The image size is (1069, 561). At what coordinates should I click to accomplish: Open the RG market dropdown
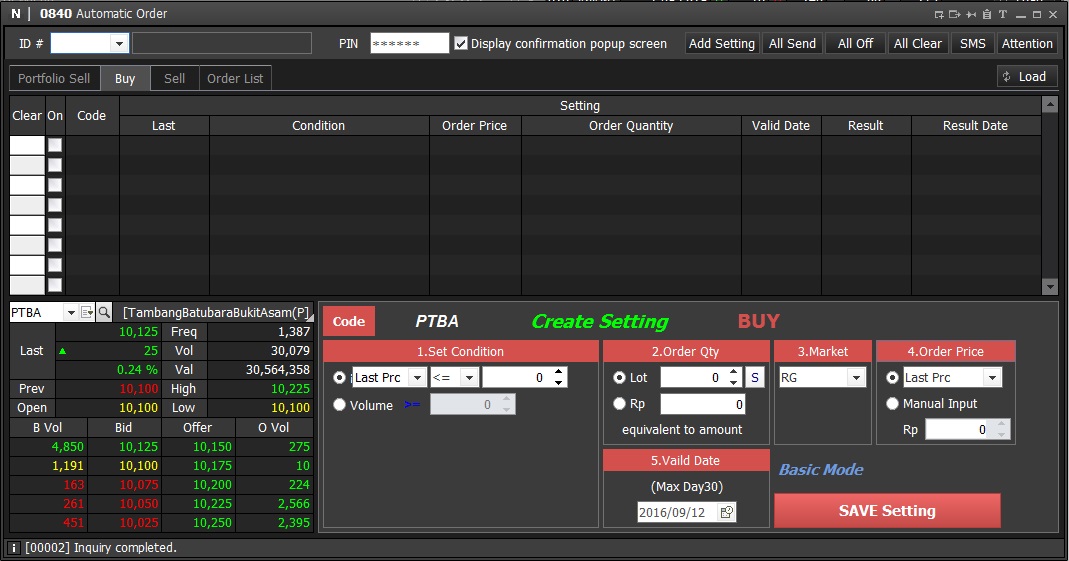pos(856,378)
